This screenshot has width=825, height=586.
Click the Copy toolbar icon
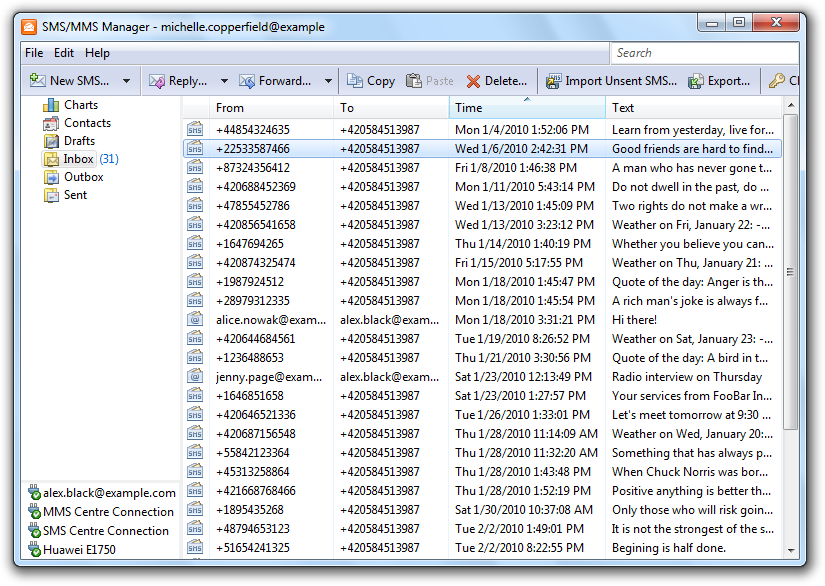(355, 81)
